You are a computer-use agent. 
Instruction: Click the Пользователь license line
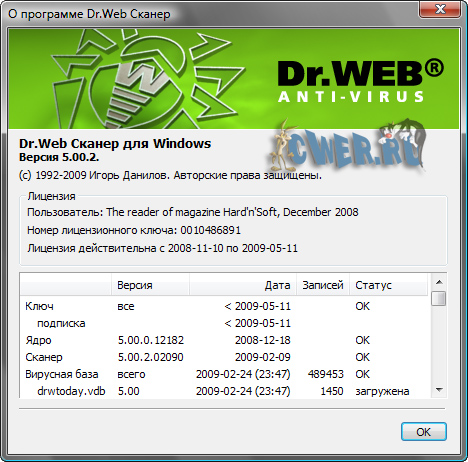[193, 212]
